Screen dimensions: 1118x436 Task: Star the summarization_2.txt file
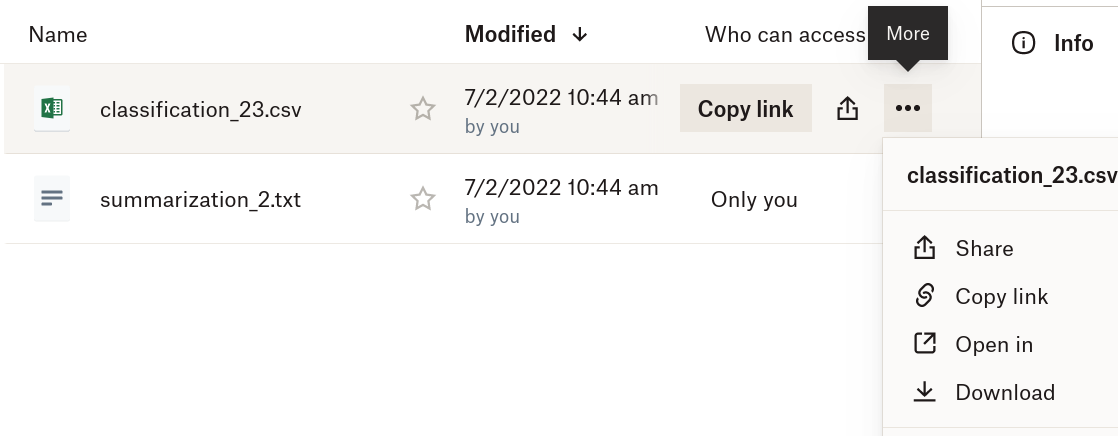coord(423,199)
